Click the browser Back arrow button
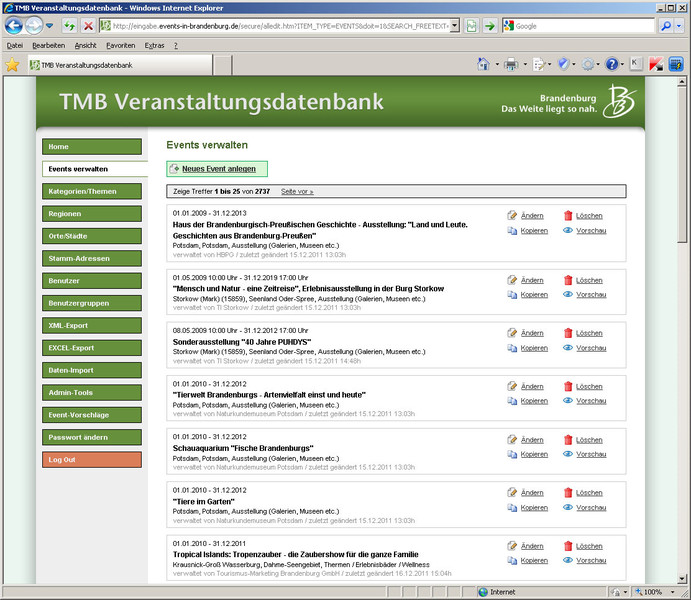 (14, 26)
